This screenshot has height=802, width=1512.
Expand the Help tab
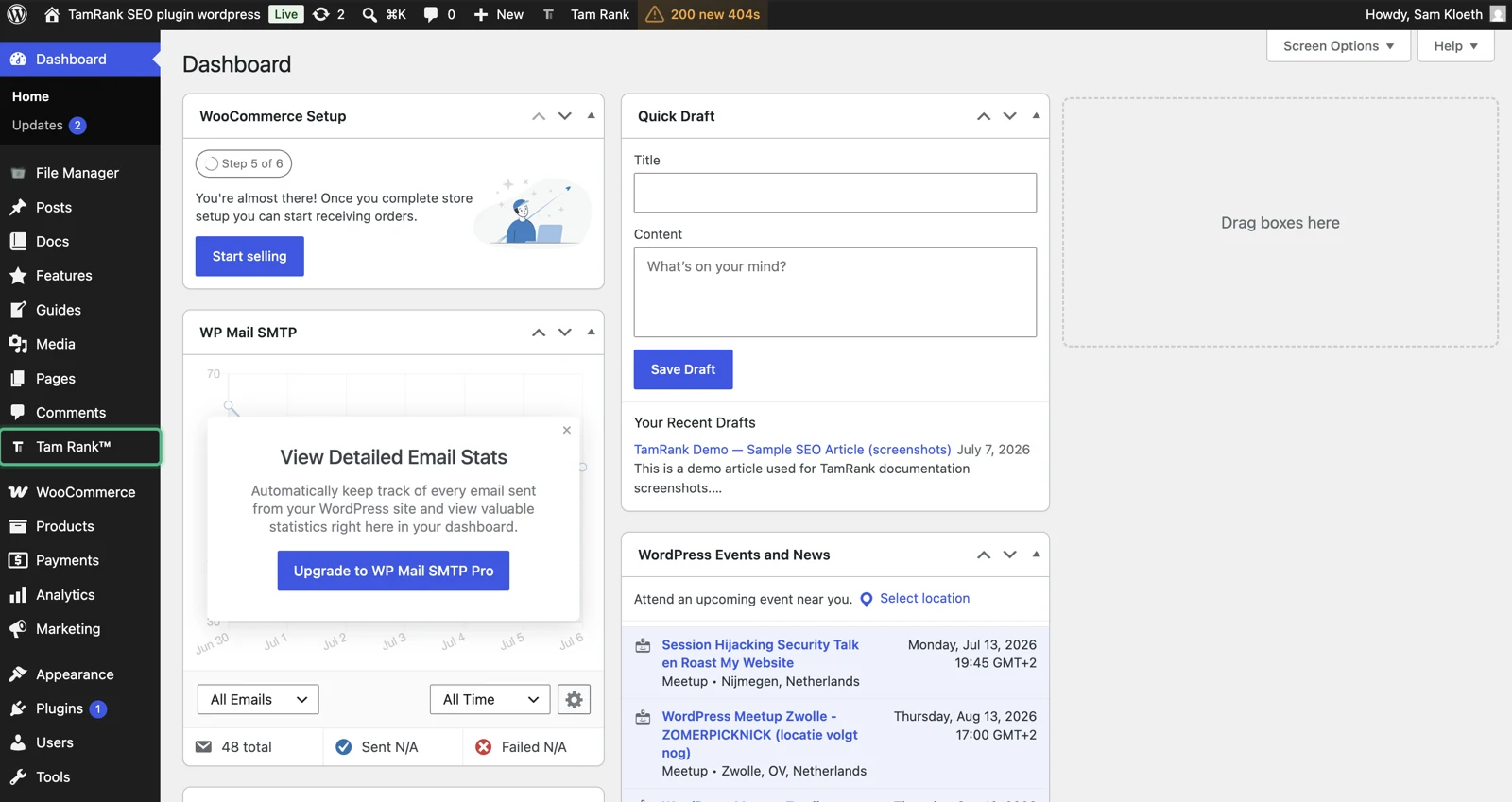pos(1455,45)
